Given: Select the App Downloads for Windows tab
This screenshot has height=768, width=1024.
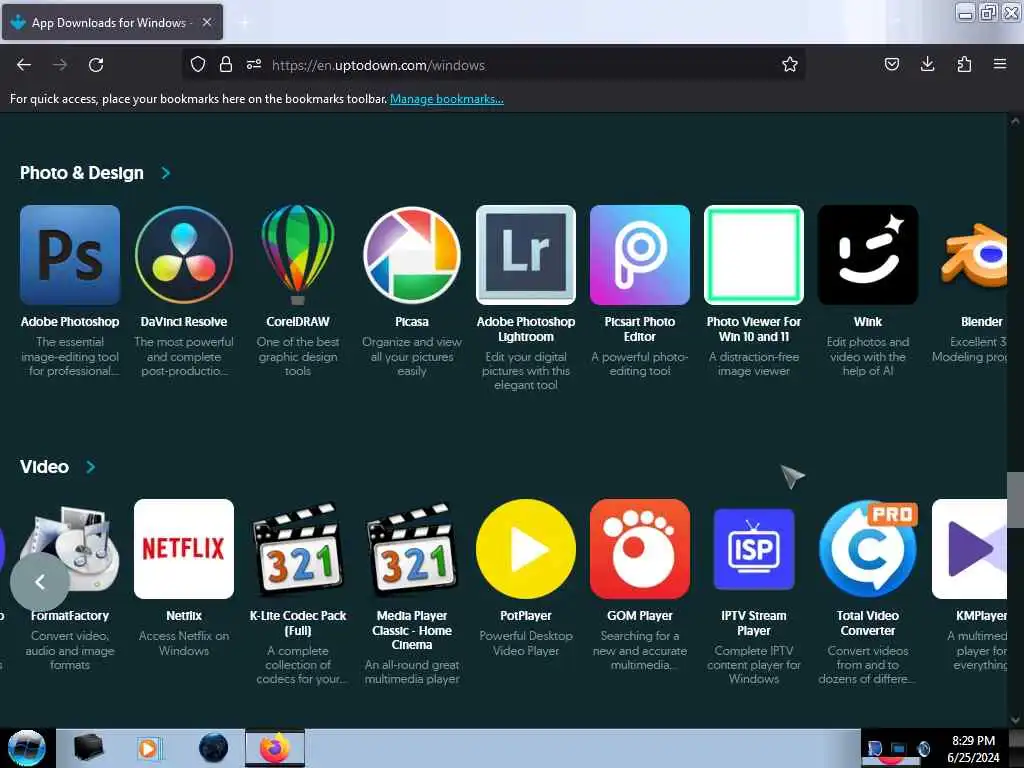Looking at the screenshot, I should [112, 22].
